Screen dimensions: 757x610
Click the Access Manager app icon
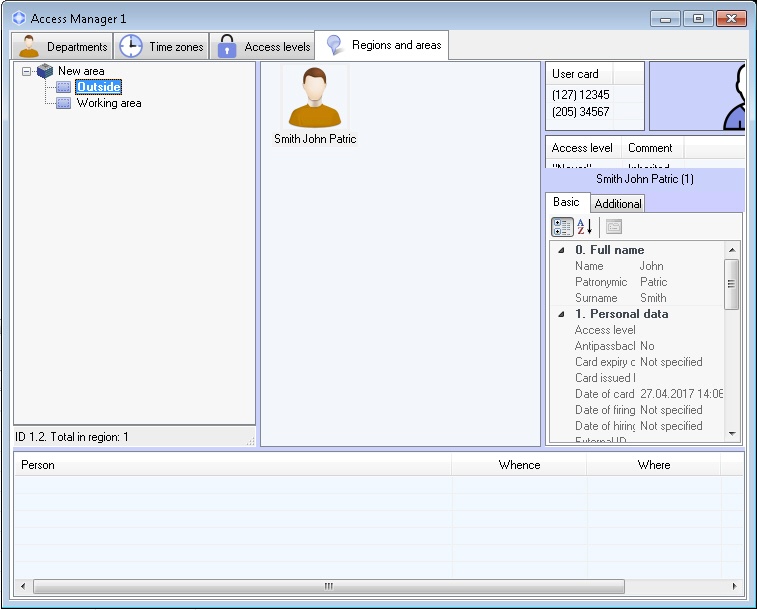(19, 18)
